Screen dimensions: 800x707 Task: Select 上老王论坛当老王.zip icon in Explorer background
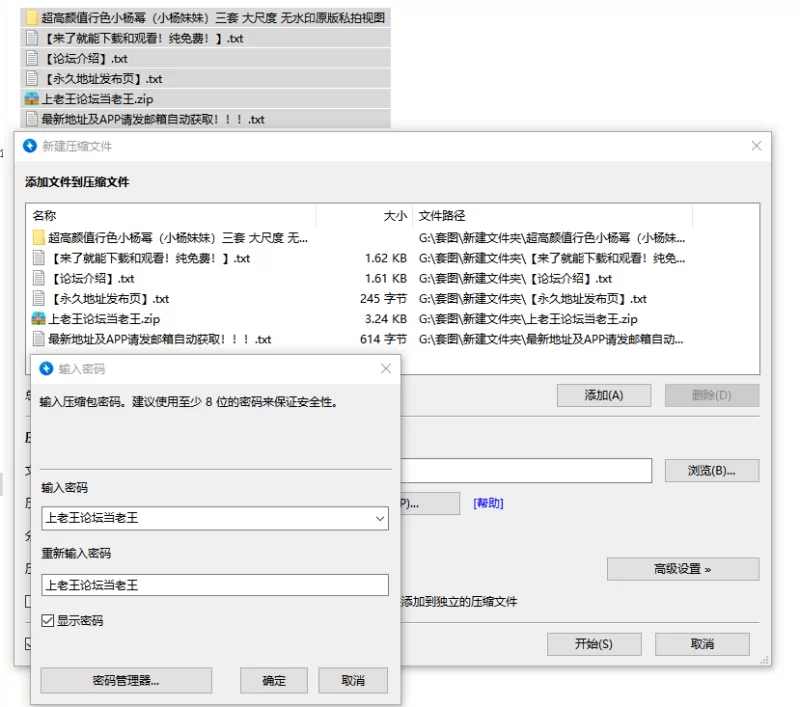(x=32, y=99)
